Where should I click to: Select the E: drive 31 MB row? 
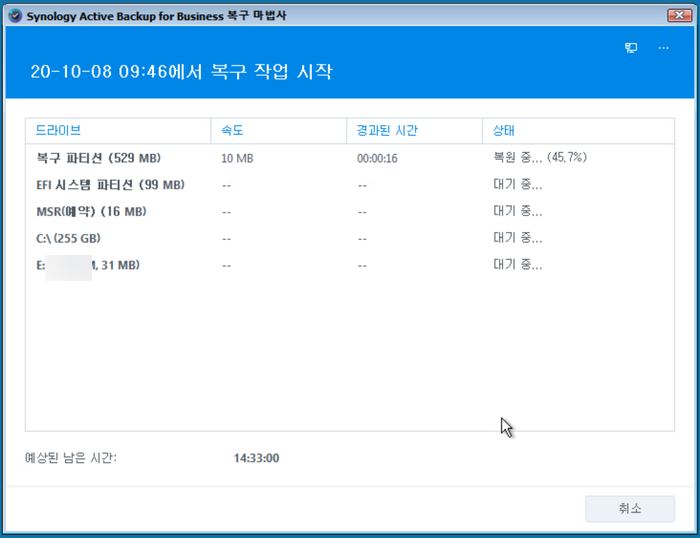click(x=350, y=265)
